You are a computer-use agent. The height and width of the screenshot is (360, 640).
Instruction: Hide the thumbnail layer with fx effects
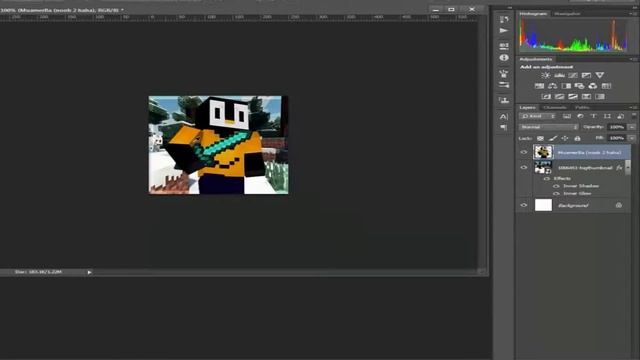pos(524,167)
